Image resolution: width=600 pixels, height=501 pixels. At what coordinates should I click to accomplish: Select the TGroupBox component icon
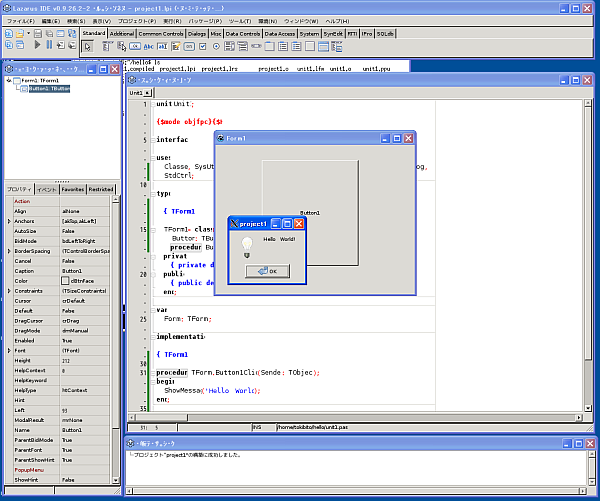pyautogui.click(x=270, y=47)
